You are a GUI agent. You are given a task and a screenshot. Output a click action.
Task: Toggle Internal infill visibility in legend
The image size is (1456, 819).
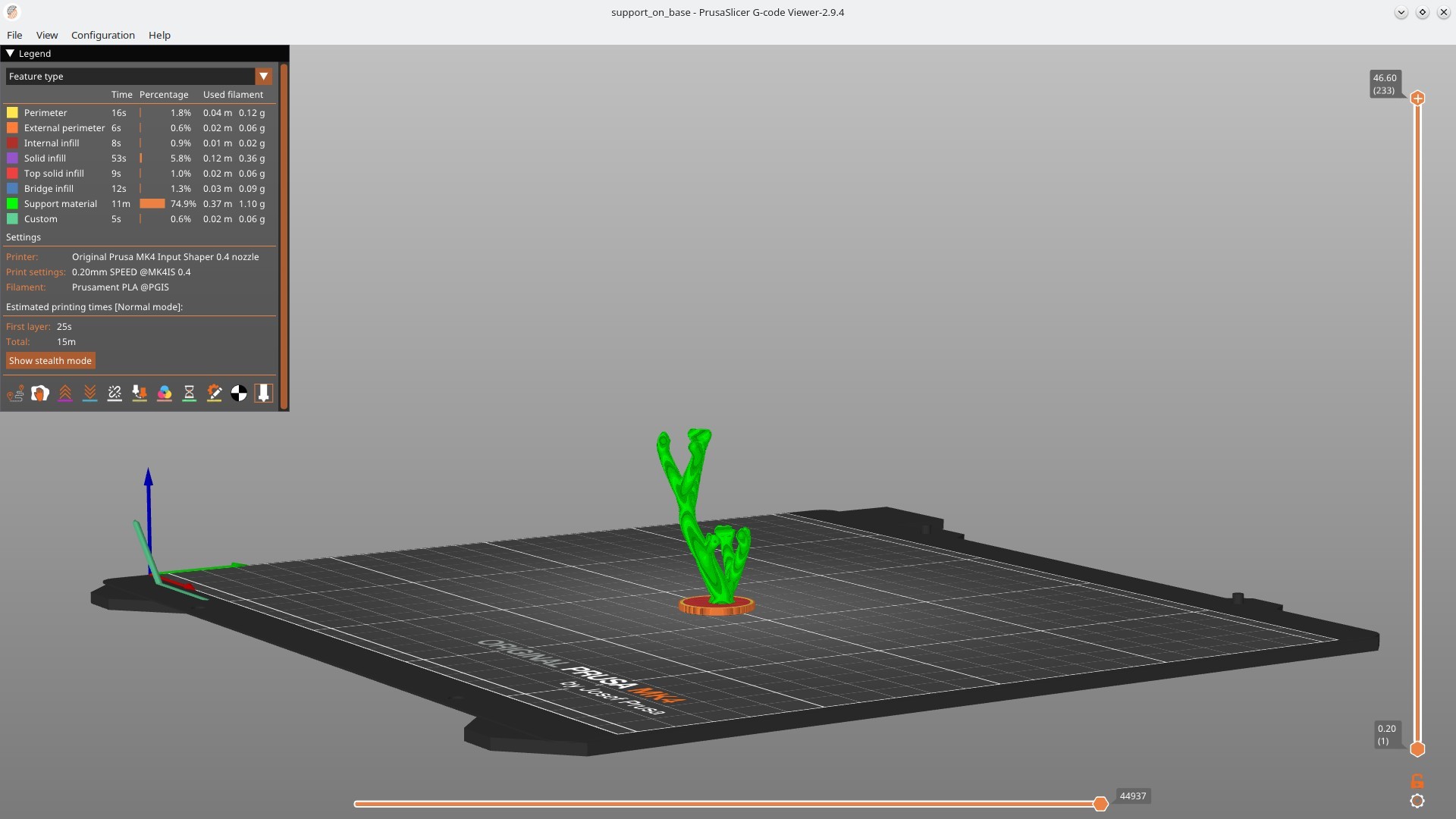click(140, 143)
